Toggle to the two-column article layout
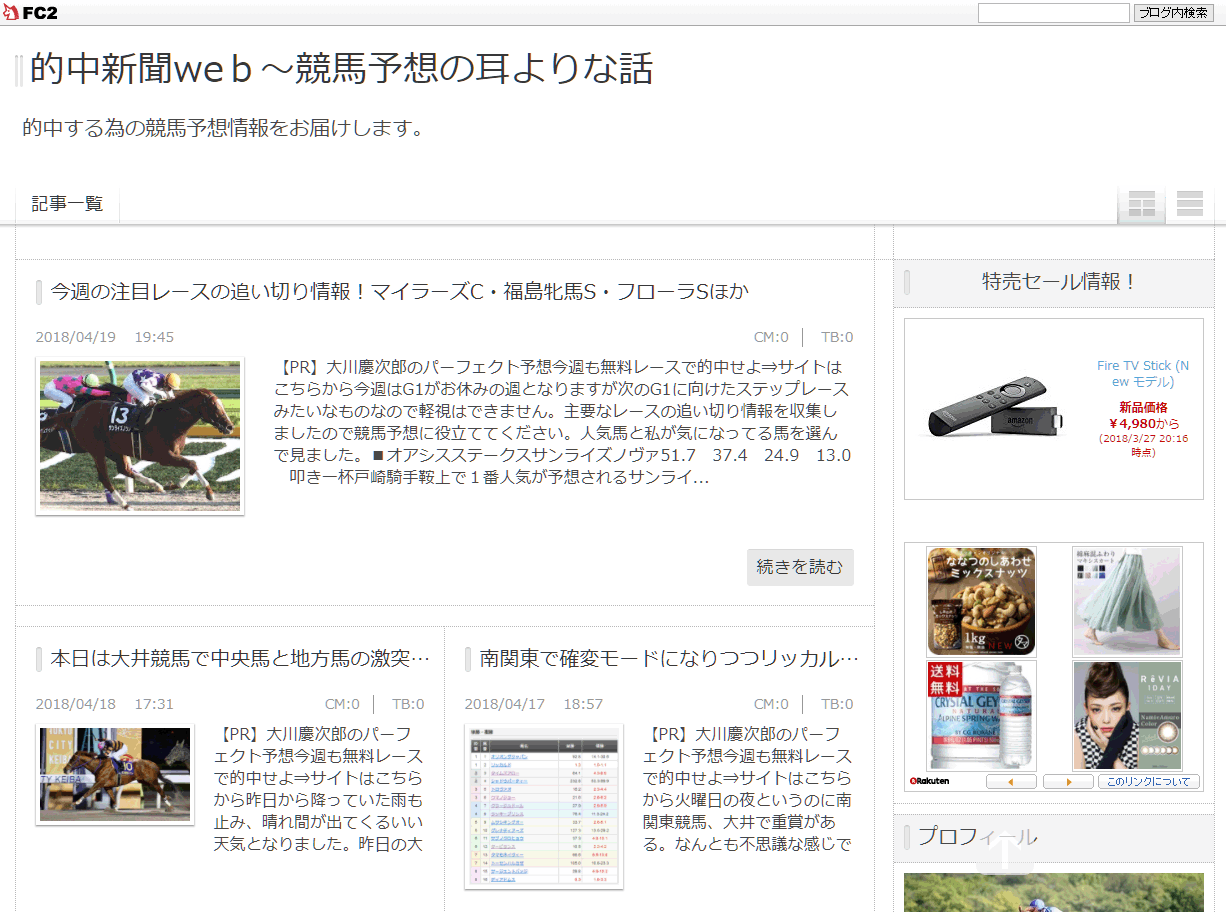The image size is (1226, 912). tap(1141, 203)
